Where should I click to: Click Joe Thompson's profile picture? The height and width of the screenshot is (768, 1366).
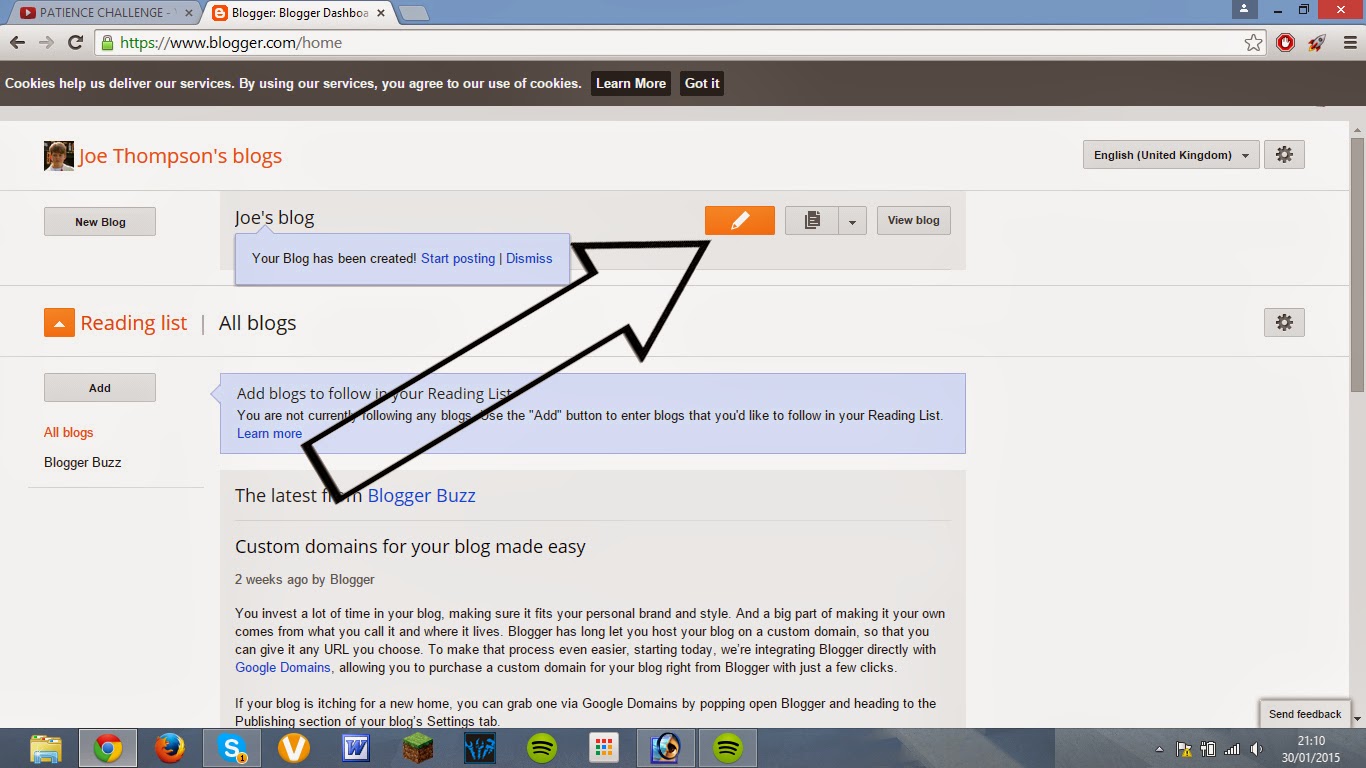coord(59,156)
